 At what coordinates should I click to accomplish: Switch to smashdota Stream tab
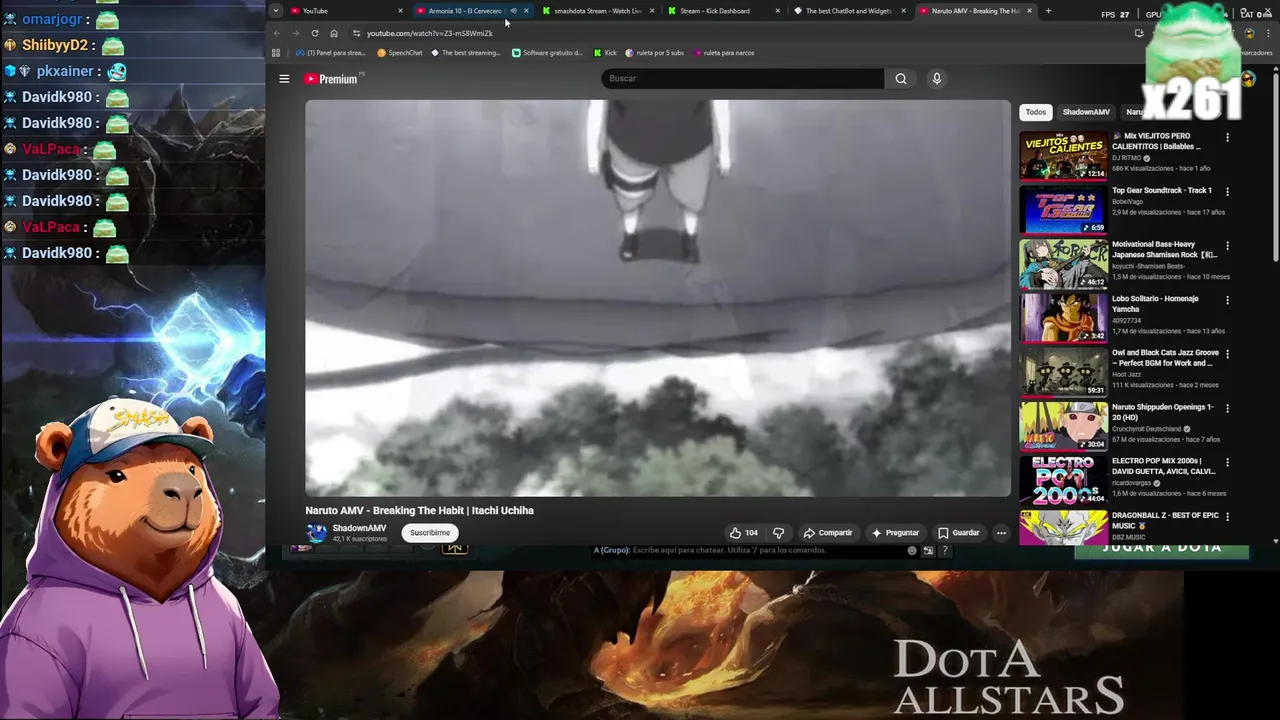(x=598, y=11)
